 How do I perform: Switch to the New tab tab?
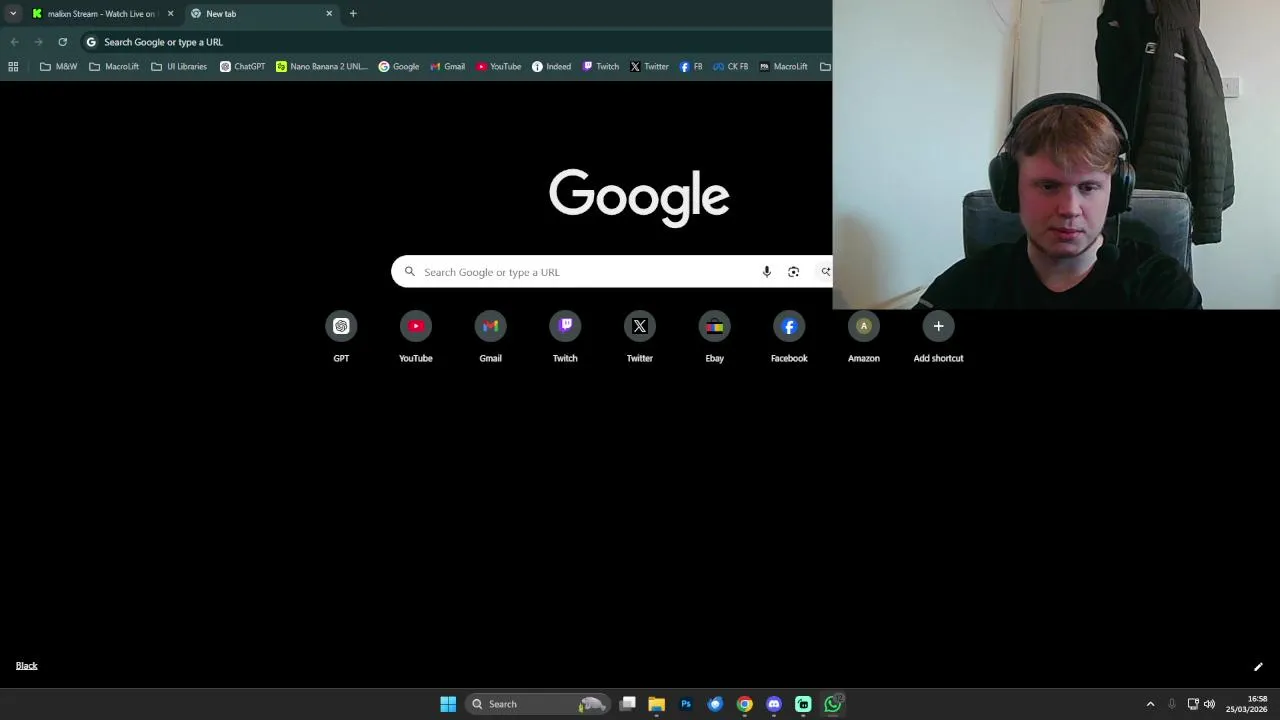pyautogui.click(x=262, y=14)
